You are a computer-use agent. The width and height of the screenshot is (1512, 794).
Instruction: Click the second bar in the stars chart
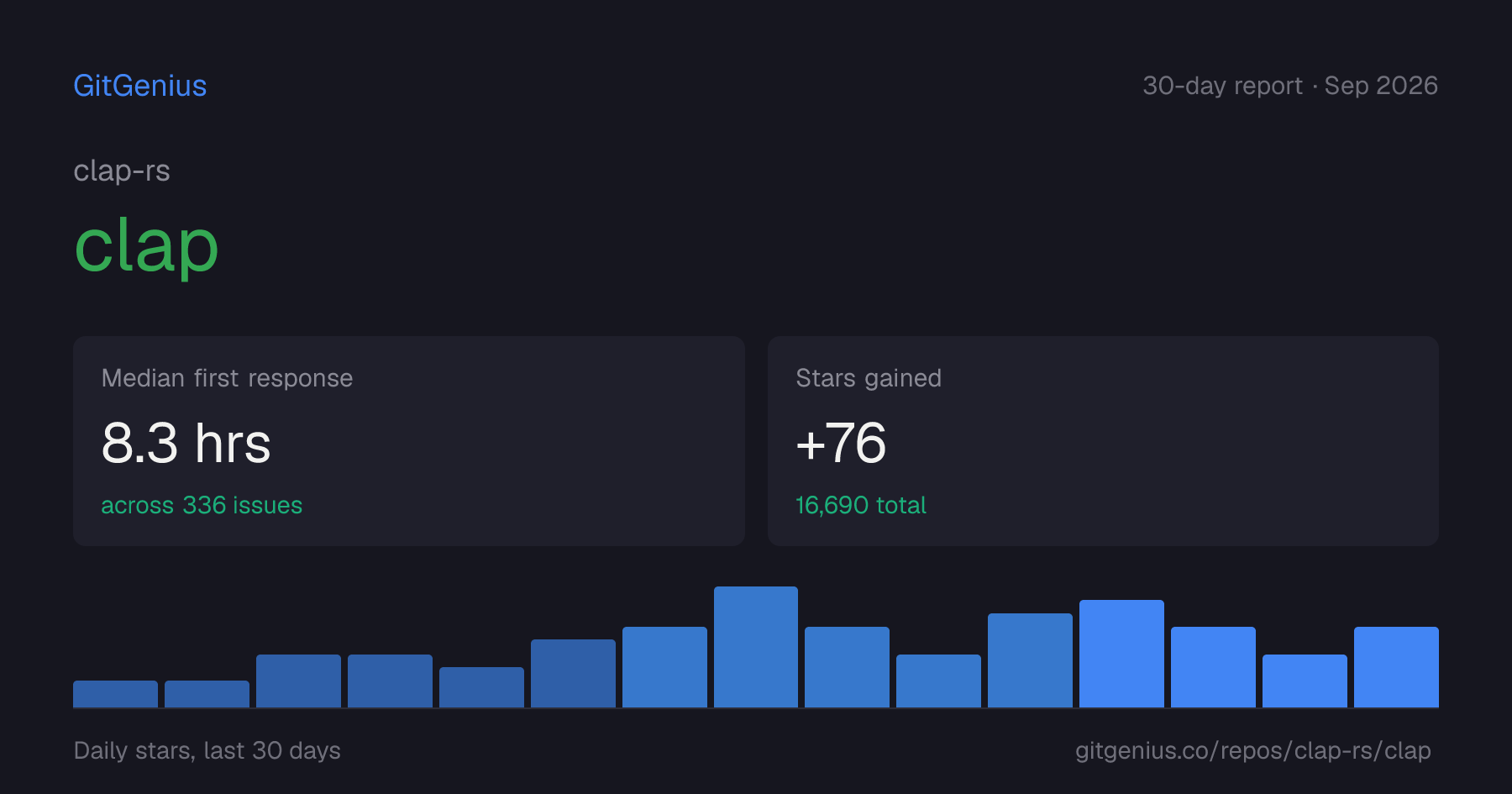point(207,694)
